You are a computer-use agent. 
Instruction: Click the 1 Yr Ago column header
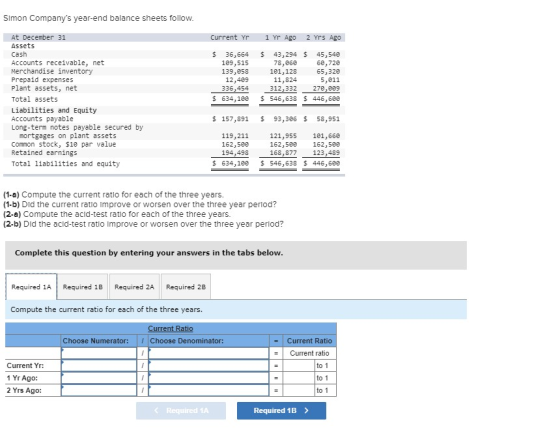click(280, 37)
